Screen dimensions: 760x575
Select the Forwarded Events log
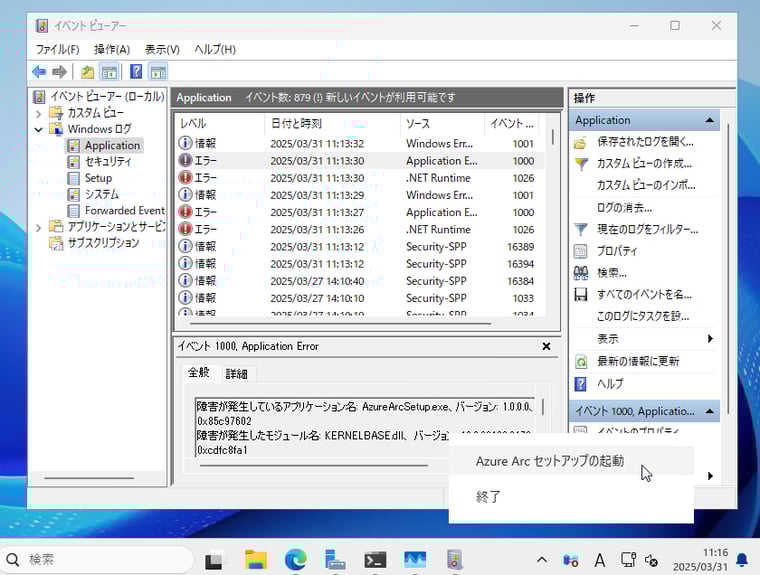point(116,210)
